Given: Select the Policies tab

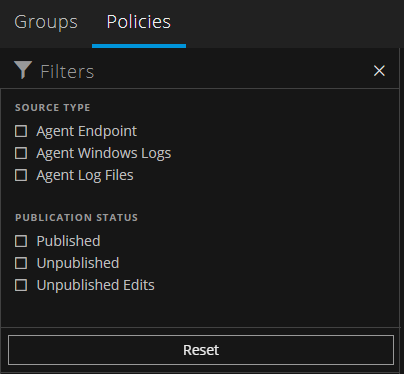Looking at the screenshot, I should (139, 22).
